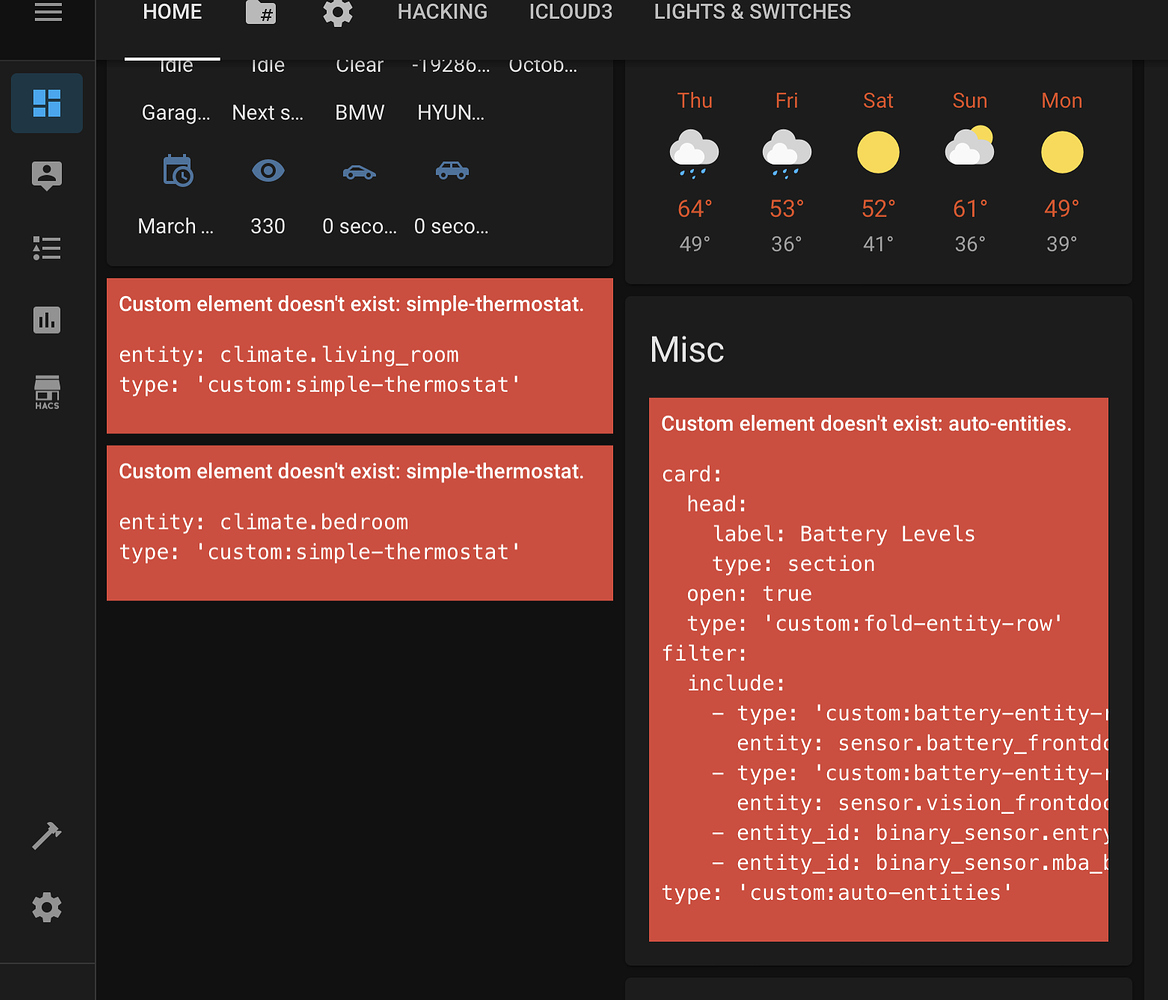Open the Logbook sidebar icon

[x=46, y=248]
